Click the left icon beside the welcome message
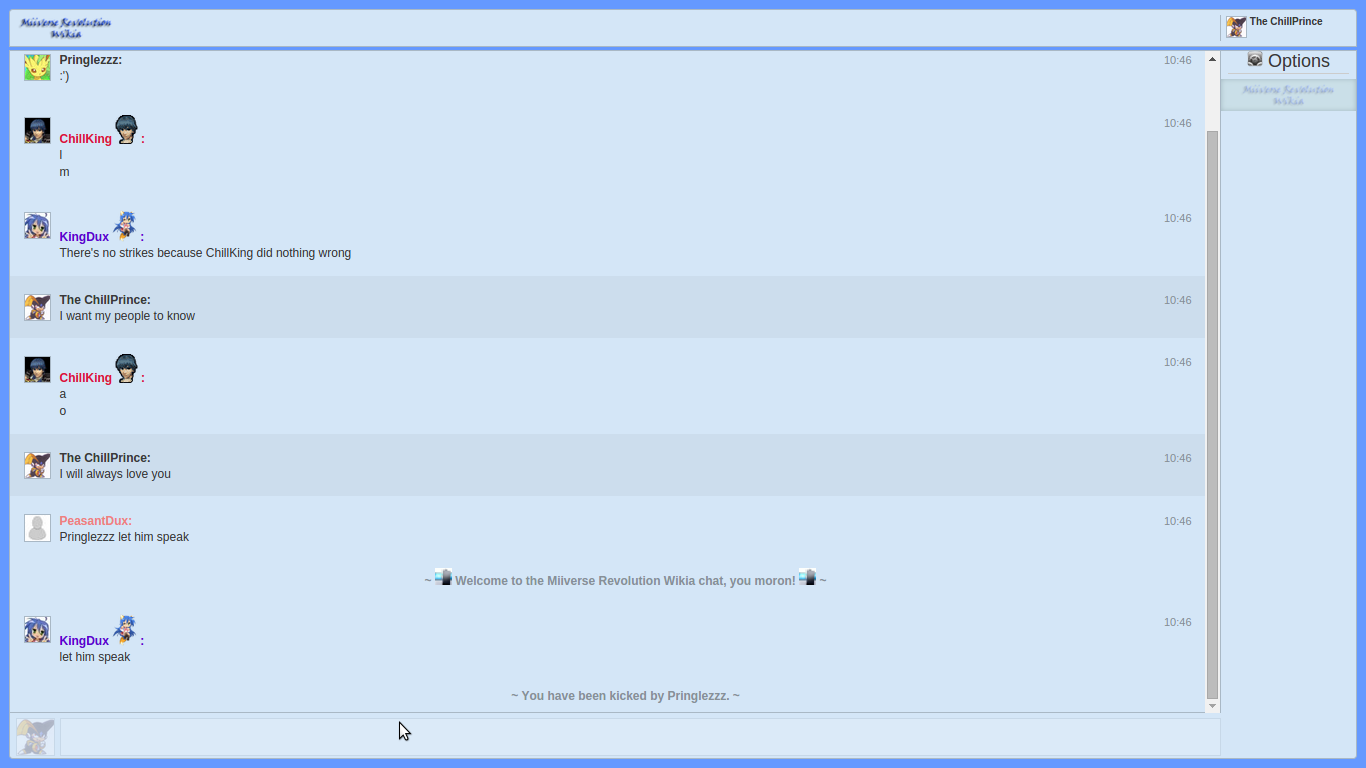Screen dimensions: 1366x768 click(x=443, y=577)
